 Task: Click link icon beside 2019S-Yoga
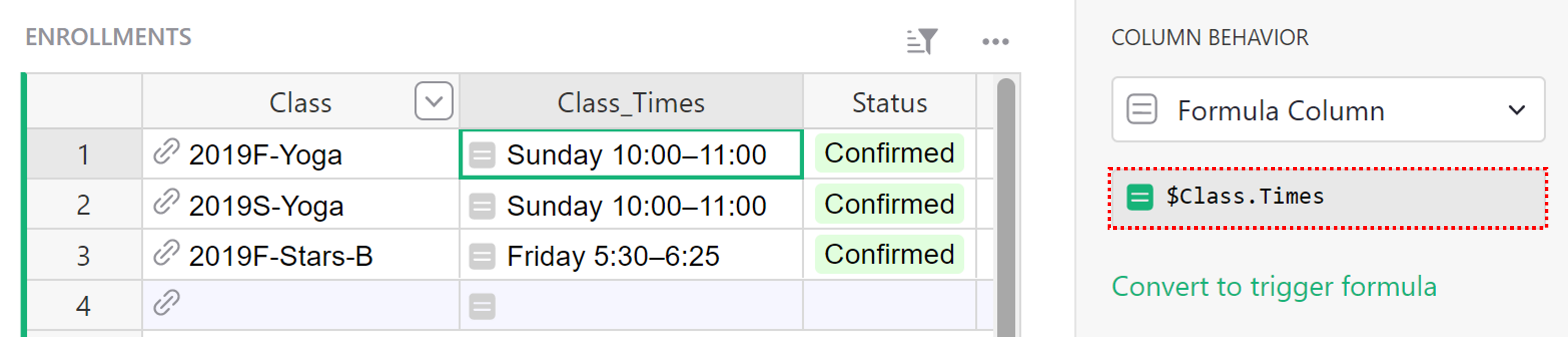pos(166,202)
